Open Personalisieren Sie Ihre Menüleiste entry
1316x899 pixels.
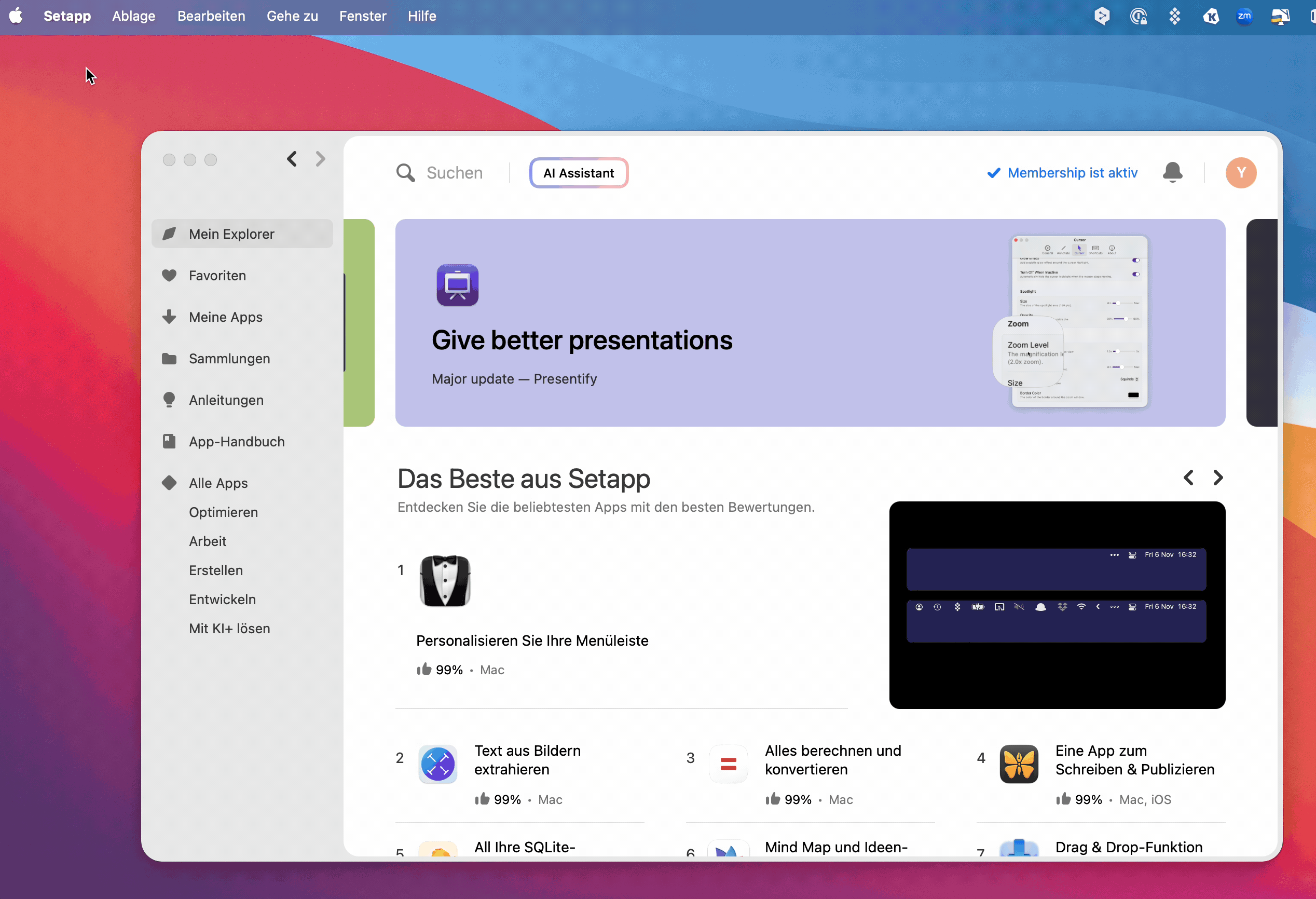coord(532,641)
